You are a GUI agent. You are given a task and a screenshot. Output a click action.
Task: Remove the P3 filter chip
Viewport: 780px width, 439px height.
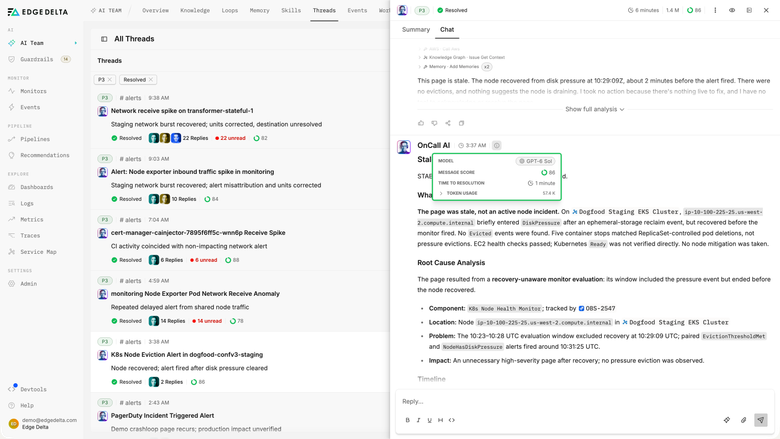[109, 80]
